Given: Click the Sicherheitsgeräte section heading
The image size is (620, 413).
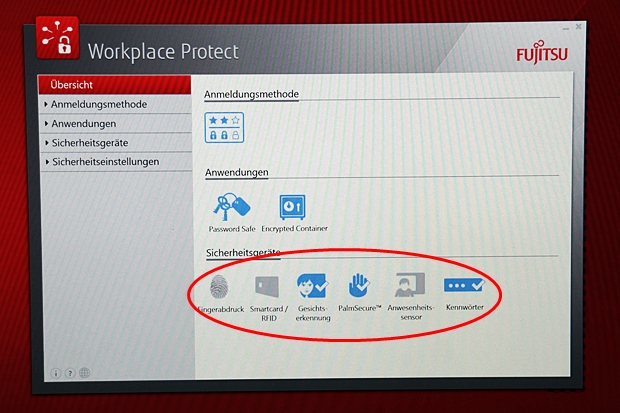Looking at the screenshot, I should (243, 253).
